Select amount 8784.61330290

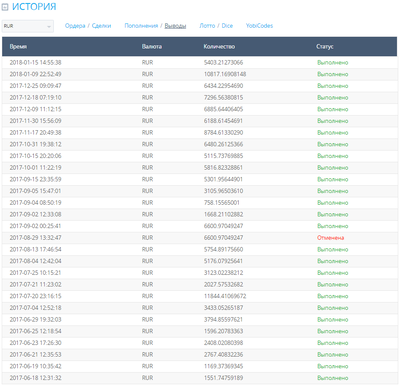[223, 133]
